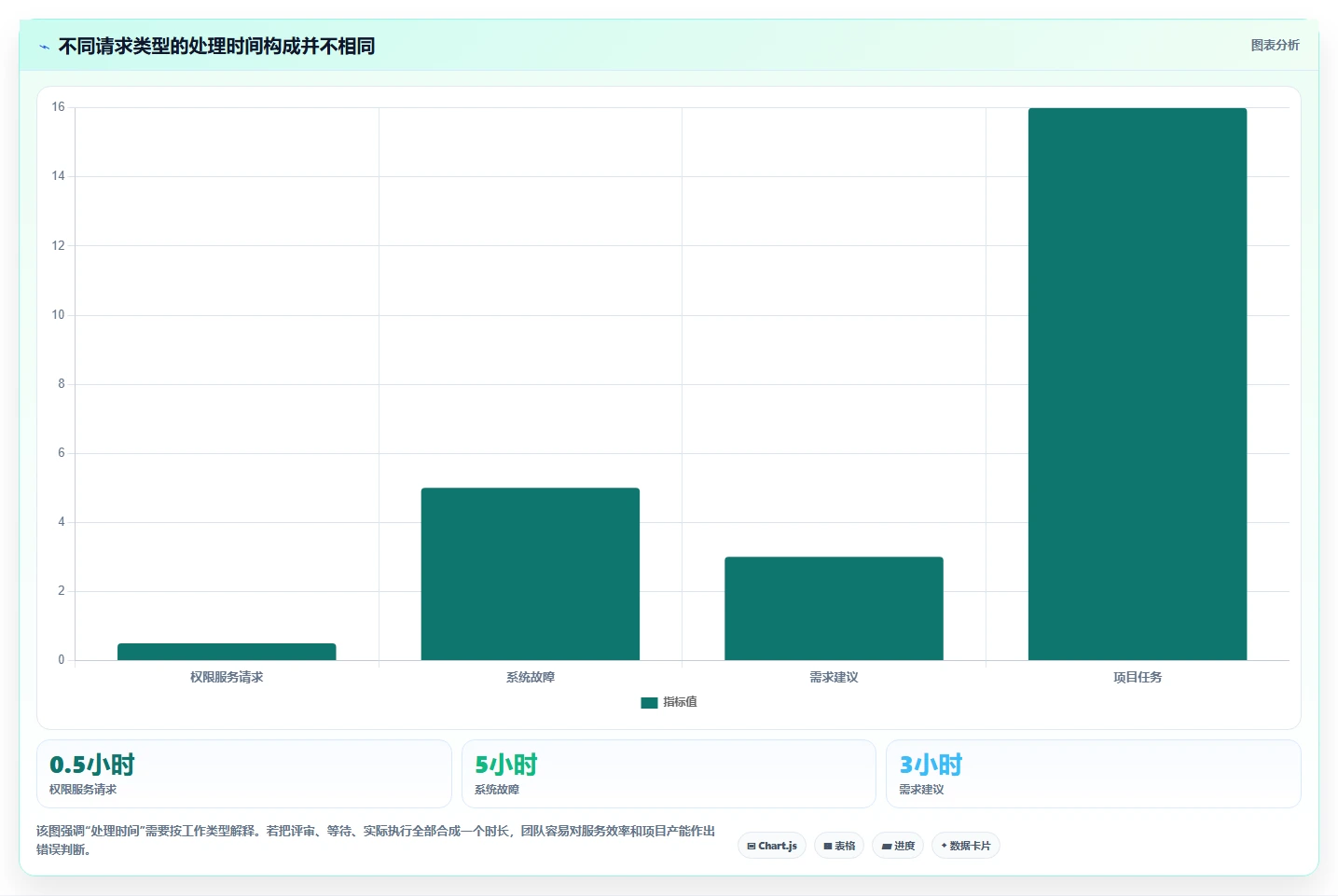Screen dimensions: 1338x896
Task: Click the 进度 tag chip
Action: 898,846
